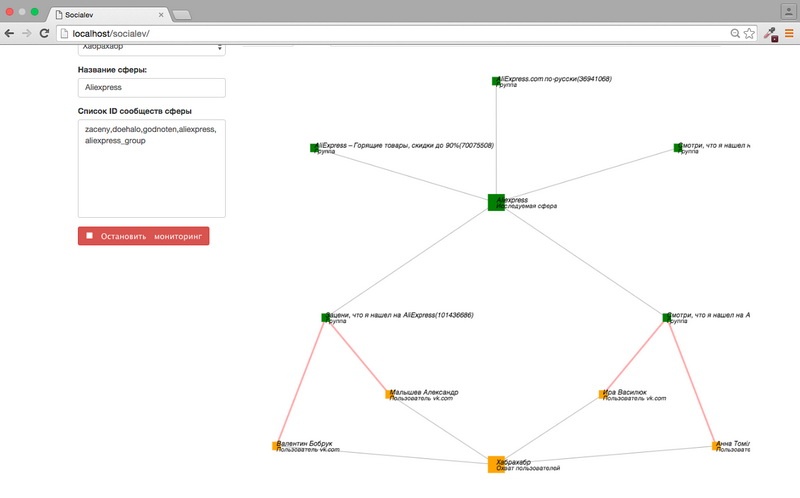The height and width of the screenshot is (498, 800).
Task: Click the Зацени, что я нашел group node
Action: pos(326,318)
